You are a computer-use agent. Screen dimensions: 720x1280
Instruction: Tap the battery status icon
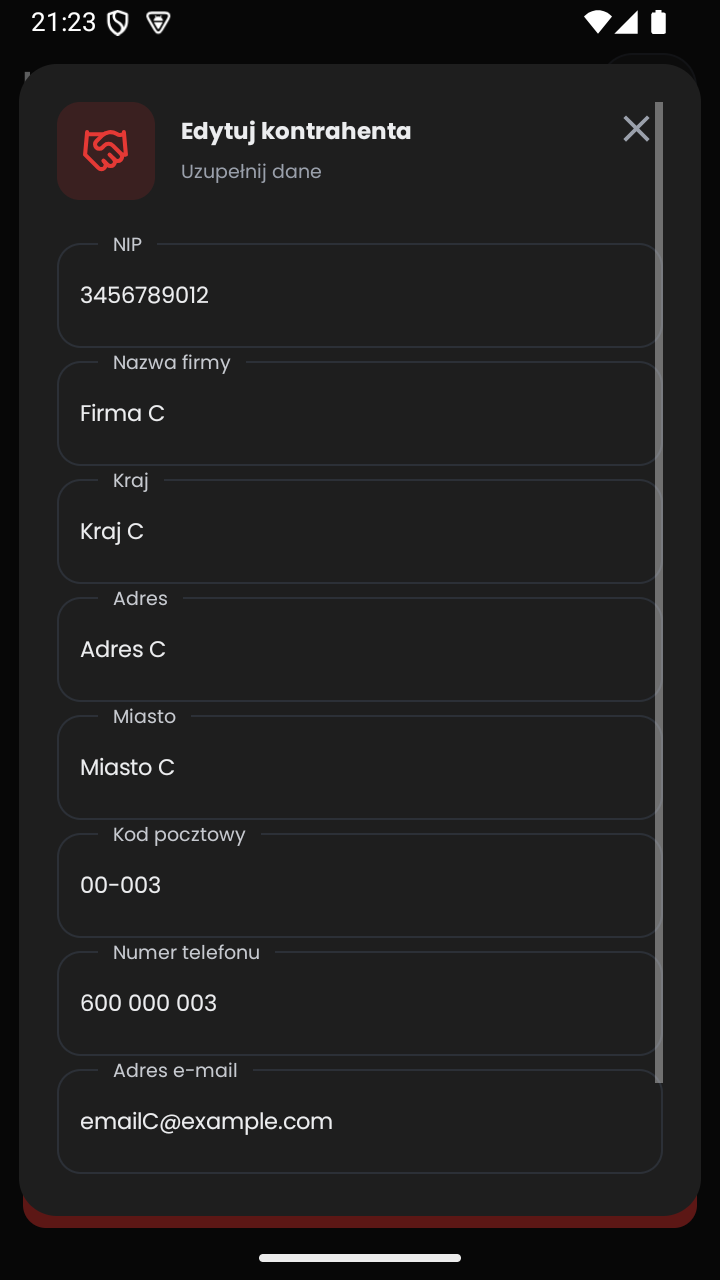[659, 22]
